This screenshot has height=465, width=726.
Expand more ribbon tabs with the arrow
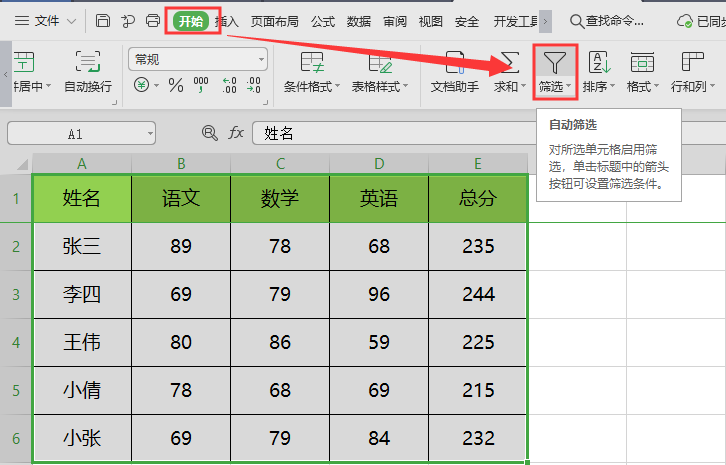click(545, 21)
